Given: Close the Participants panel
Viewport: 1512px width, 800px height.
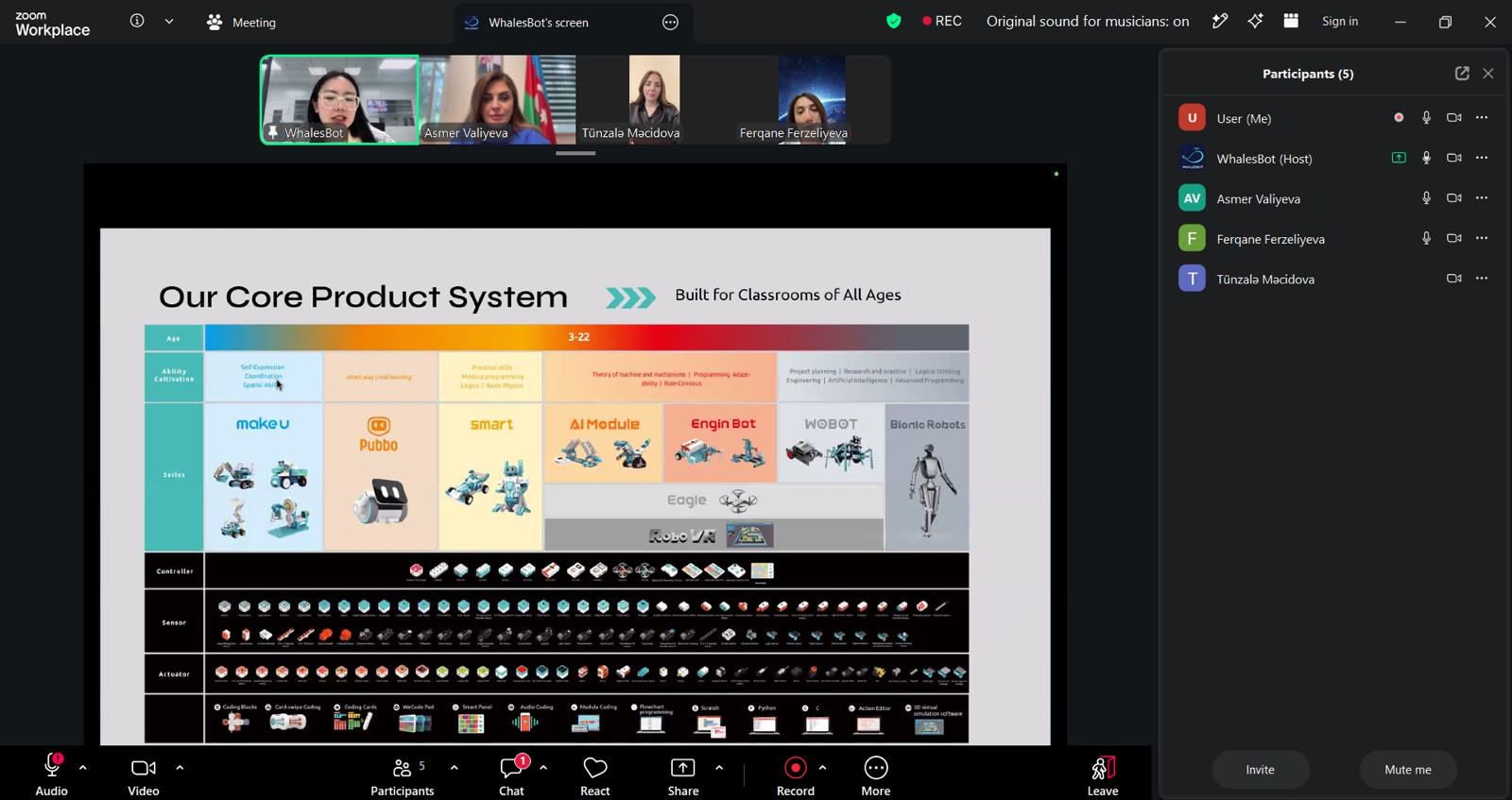Looking at the screenshot, I should [1488, 74].
